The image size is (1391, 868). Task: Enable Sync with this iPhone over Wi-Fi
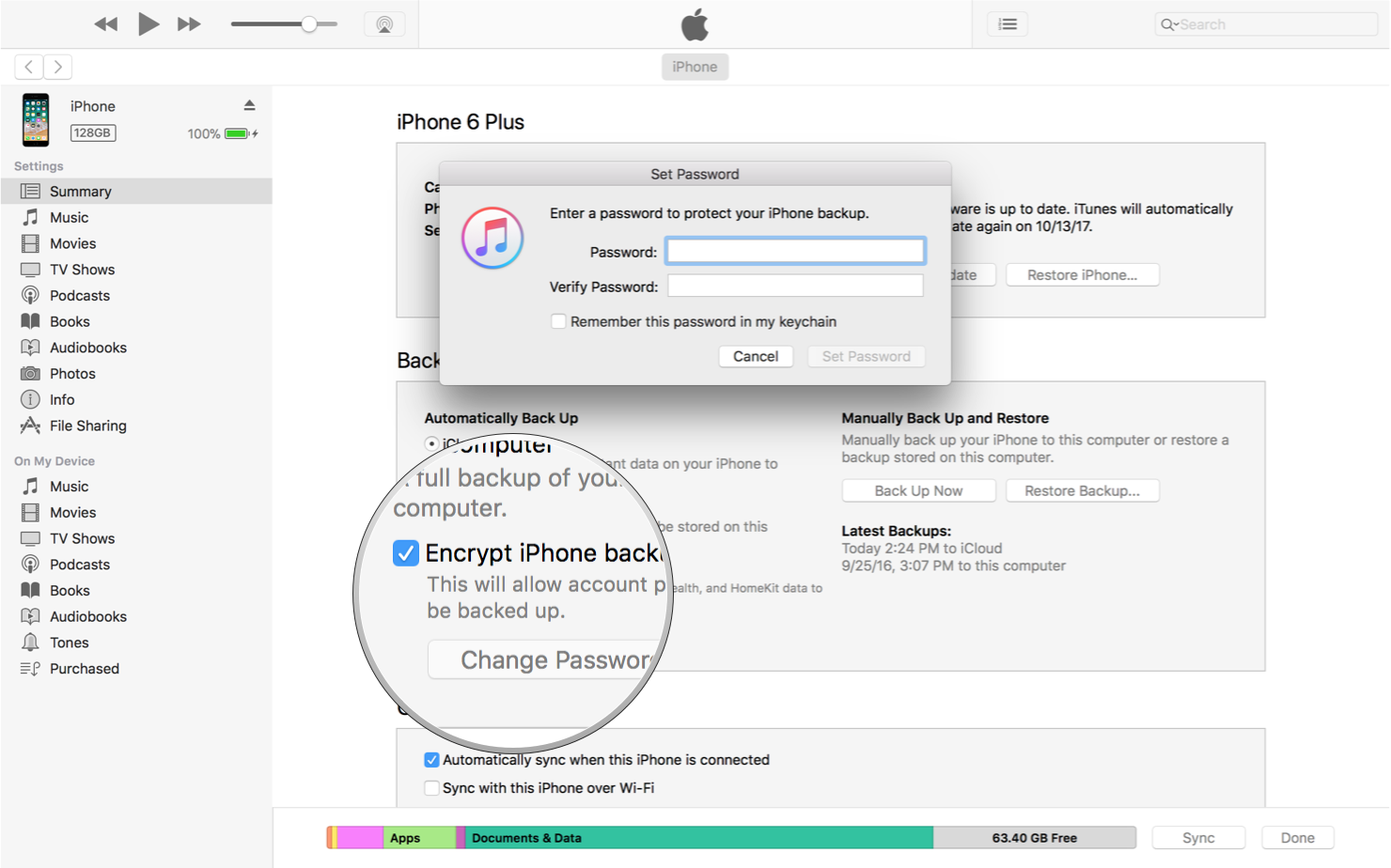[431, 788]
